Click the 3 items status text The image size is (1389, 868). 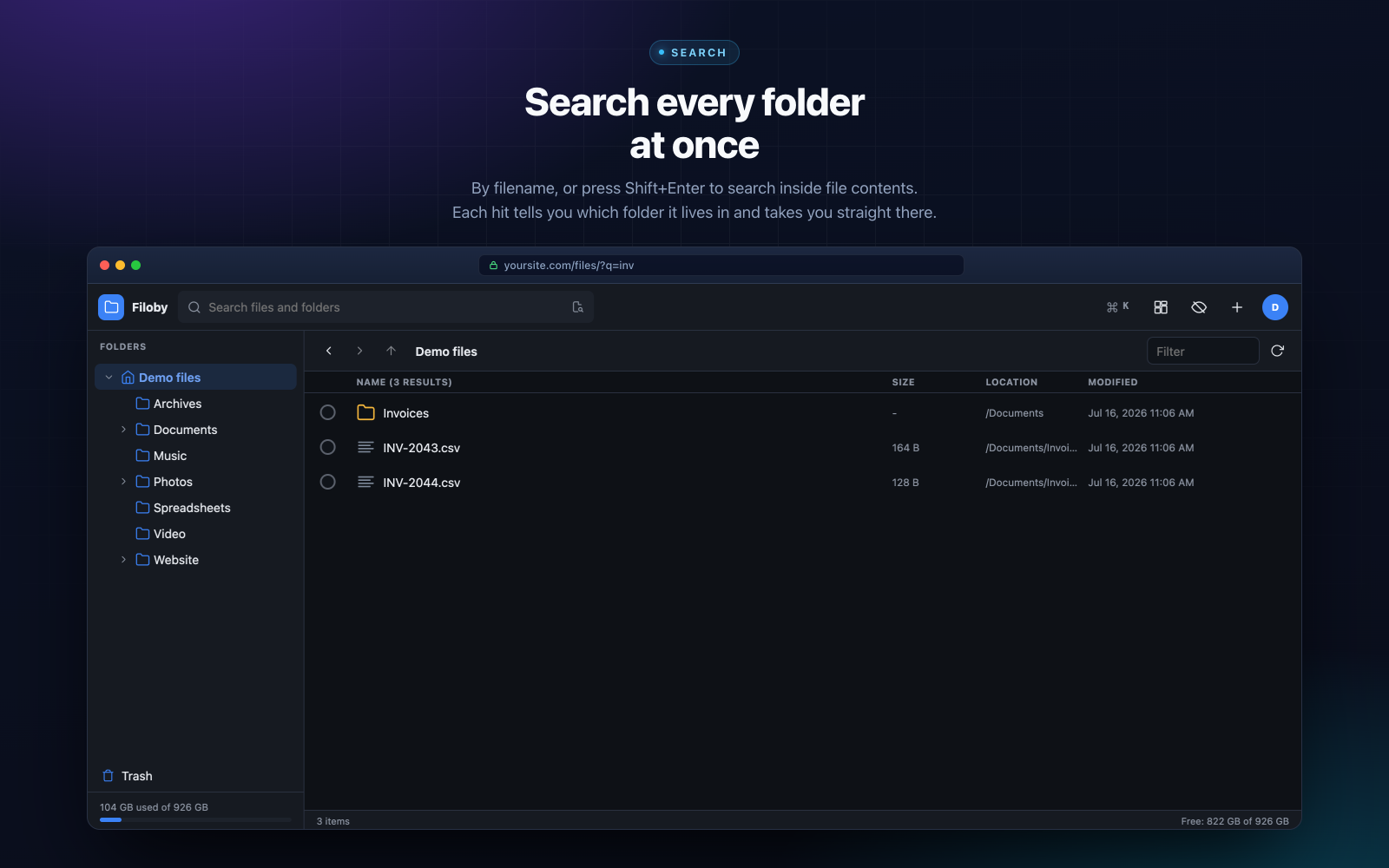click(x=333, y=821)
